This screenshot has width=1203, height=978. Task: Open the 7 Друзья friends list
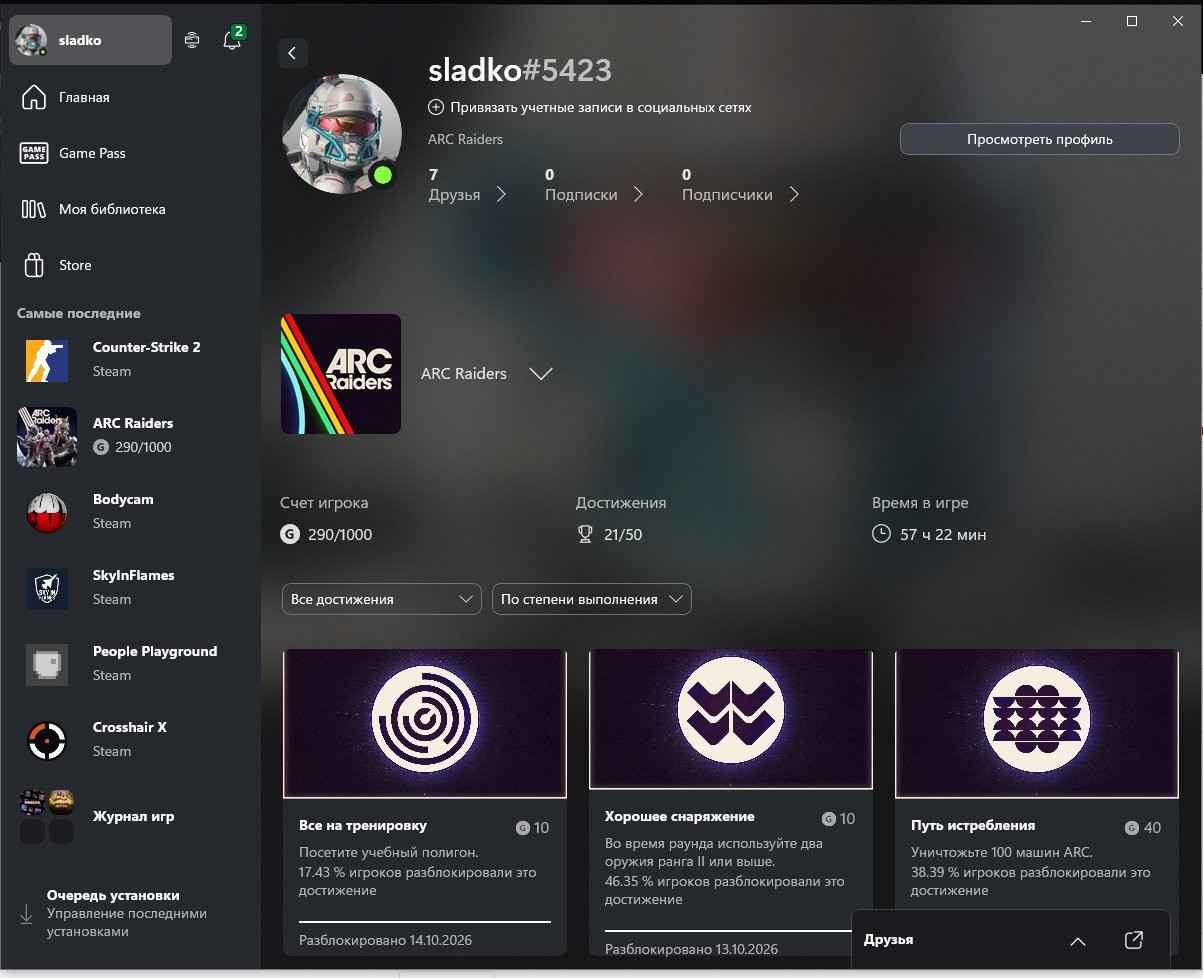coord(468,185)
